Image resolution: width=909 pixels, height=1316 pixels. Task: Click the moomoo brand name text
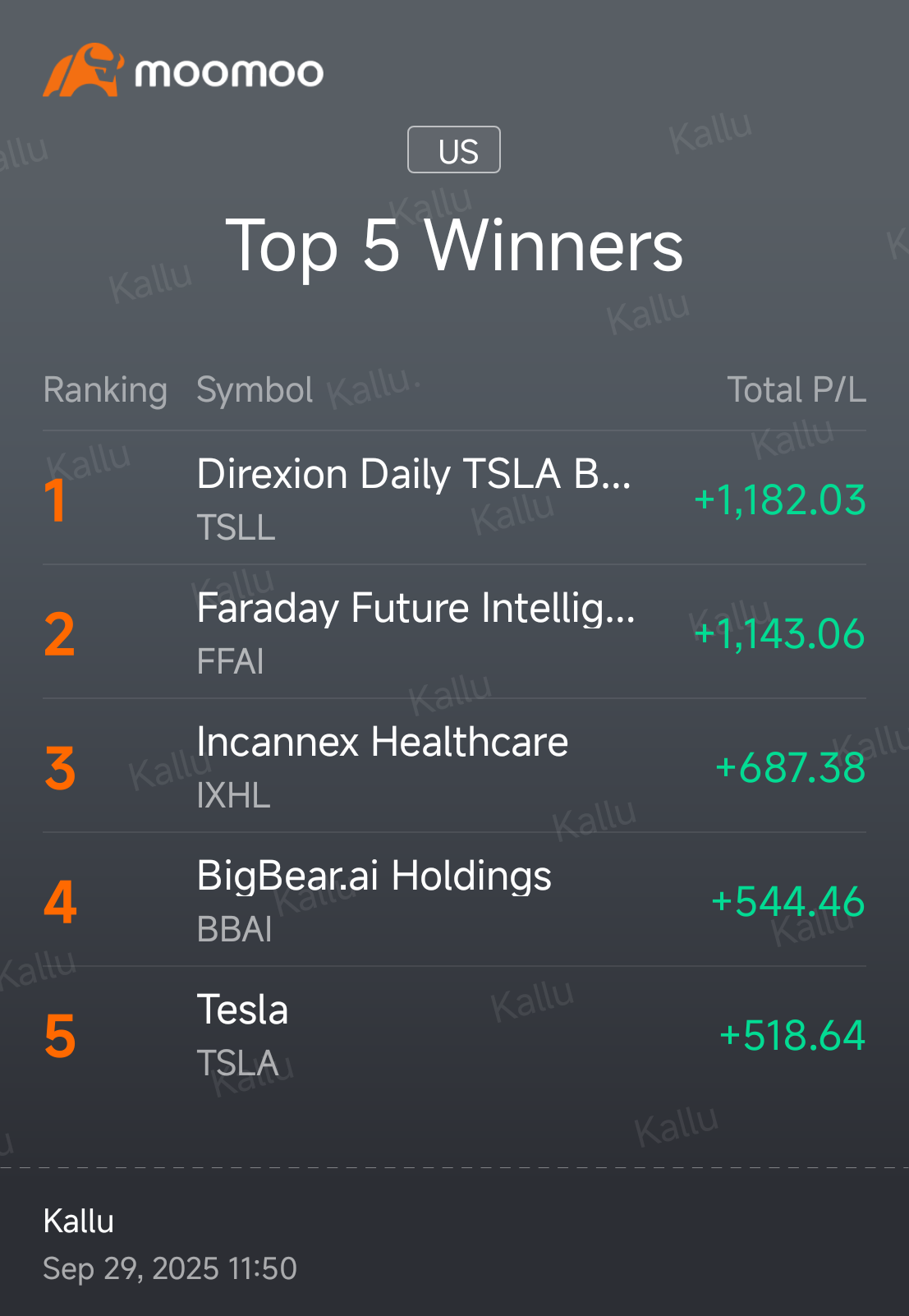tap(229, 73)
